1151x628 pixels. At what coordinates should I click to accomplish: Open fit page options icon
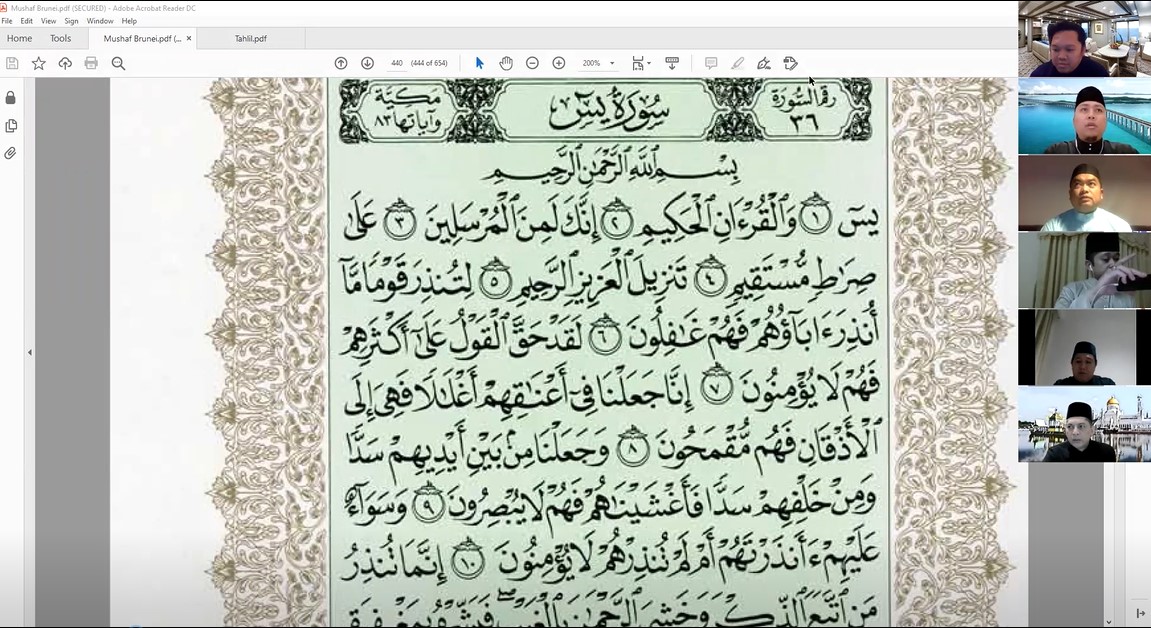pyautogui.click(x=638, y=63)
